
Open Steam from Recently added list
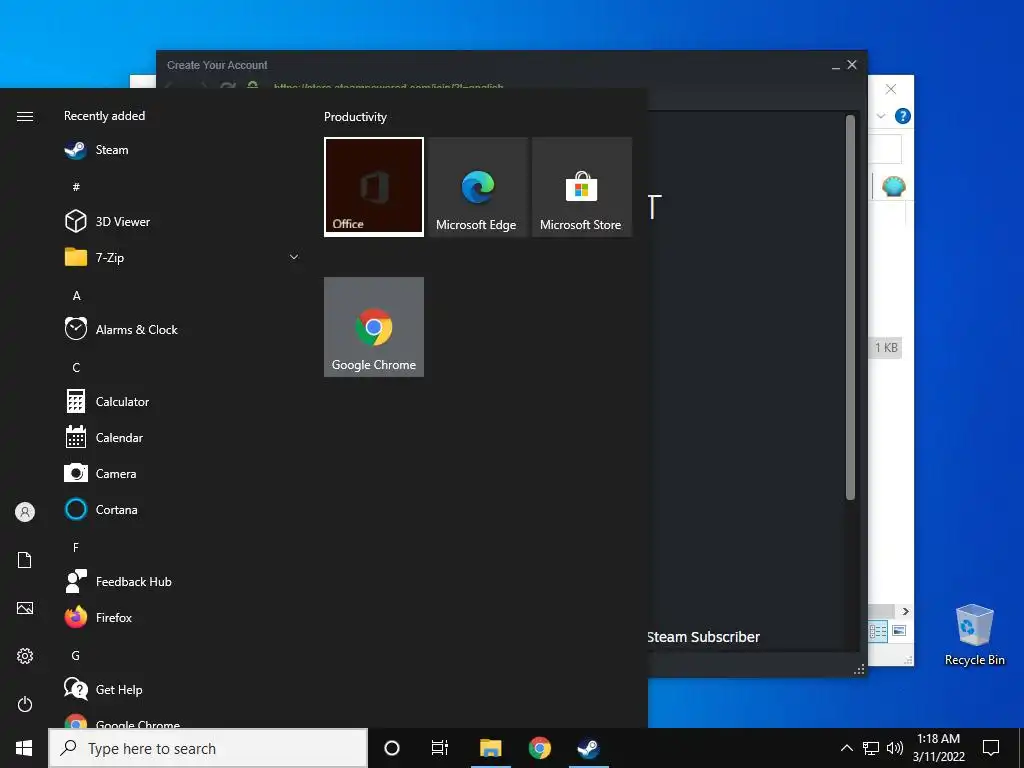coord(183,150)
